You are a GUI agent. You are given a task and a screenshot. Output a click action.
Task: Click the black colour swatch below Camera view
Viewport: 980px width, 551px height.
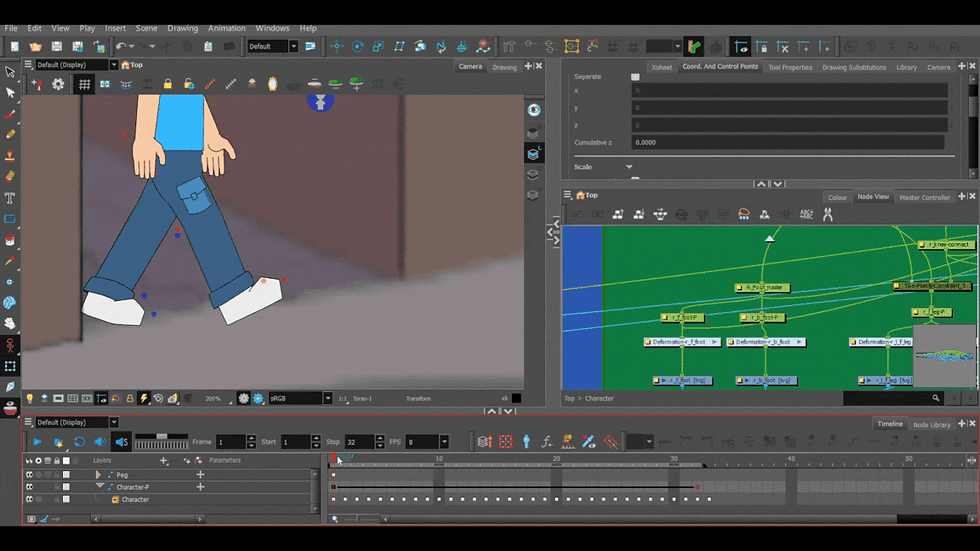pyautogui.click(x=516, y=399)
